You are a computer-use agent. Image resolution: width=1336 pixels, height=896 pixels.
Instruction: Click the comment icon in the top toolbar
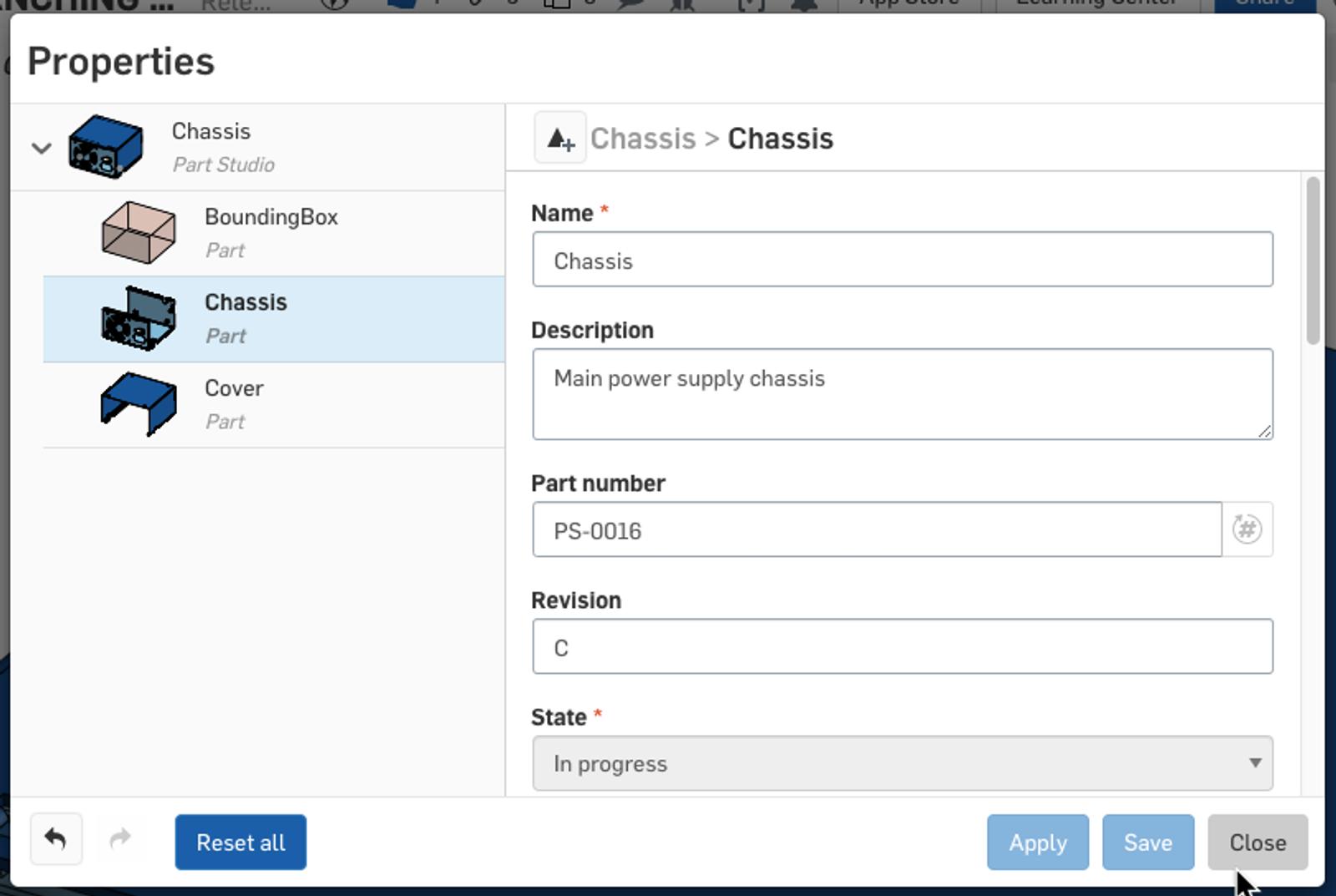pyautogui.click(x=630, y=3)
